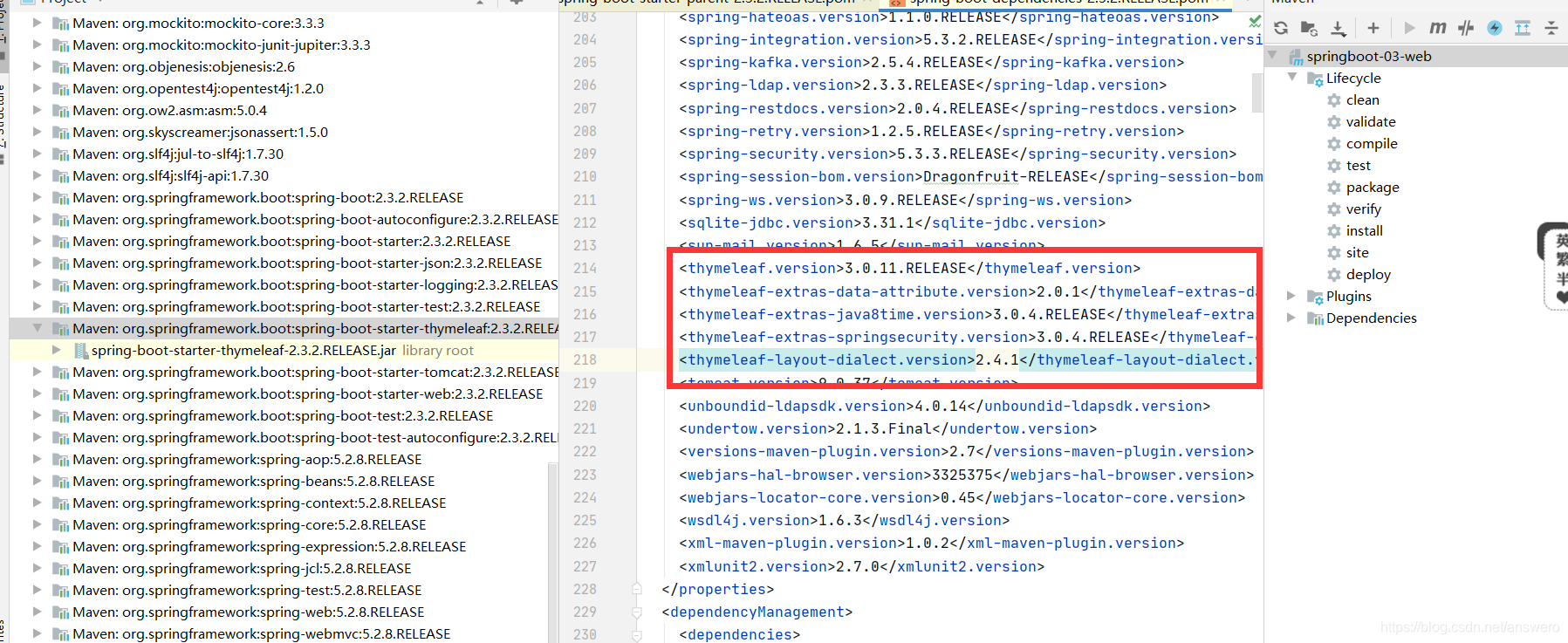The height and width of the screenshot is (643, 1568).
Task: Click the thymeleaf.version 3.0.11.RELEASE line
Action: point(910,269)
